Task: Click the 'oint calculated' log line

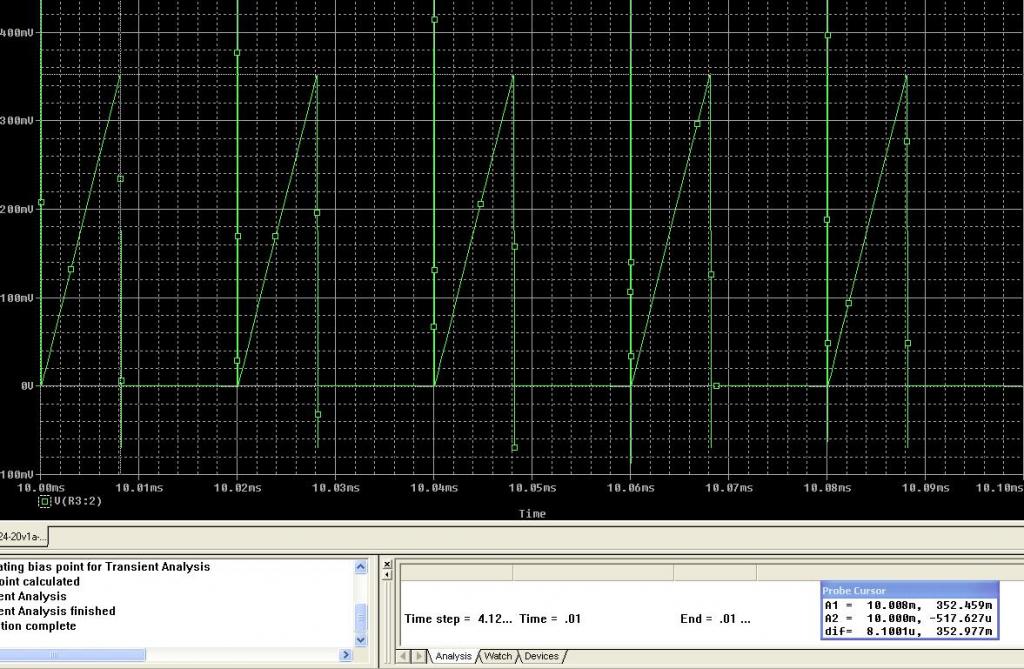Action: (x=40, y=581)
